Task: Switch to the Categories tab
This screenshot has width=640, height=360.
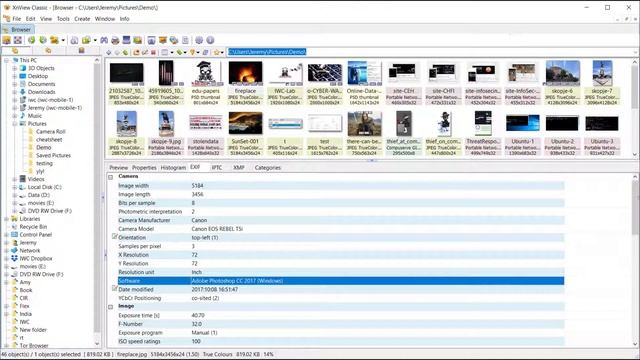Action: point(268,168)
